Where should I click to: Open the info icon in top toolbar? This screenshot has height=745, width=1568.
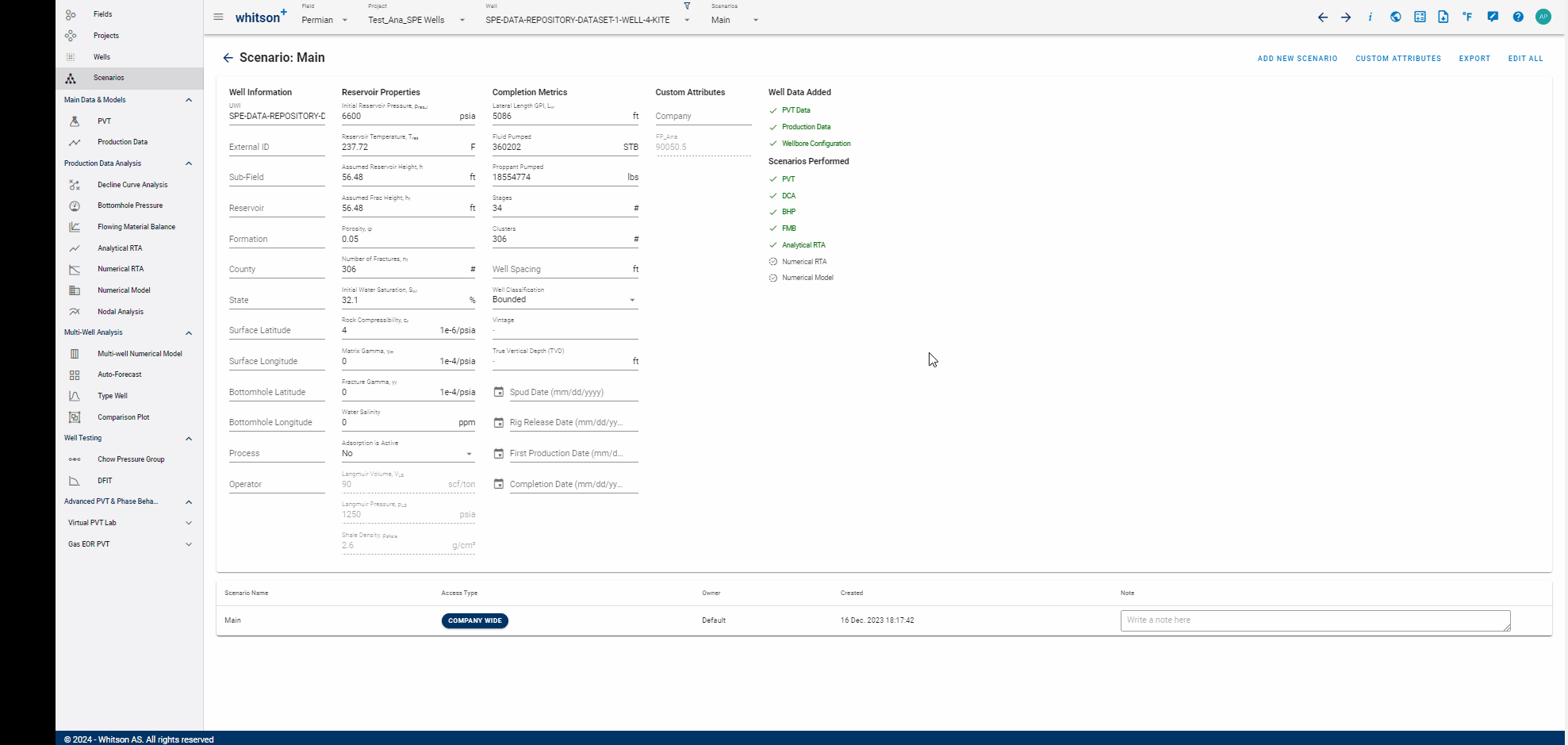point(1370,17)
